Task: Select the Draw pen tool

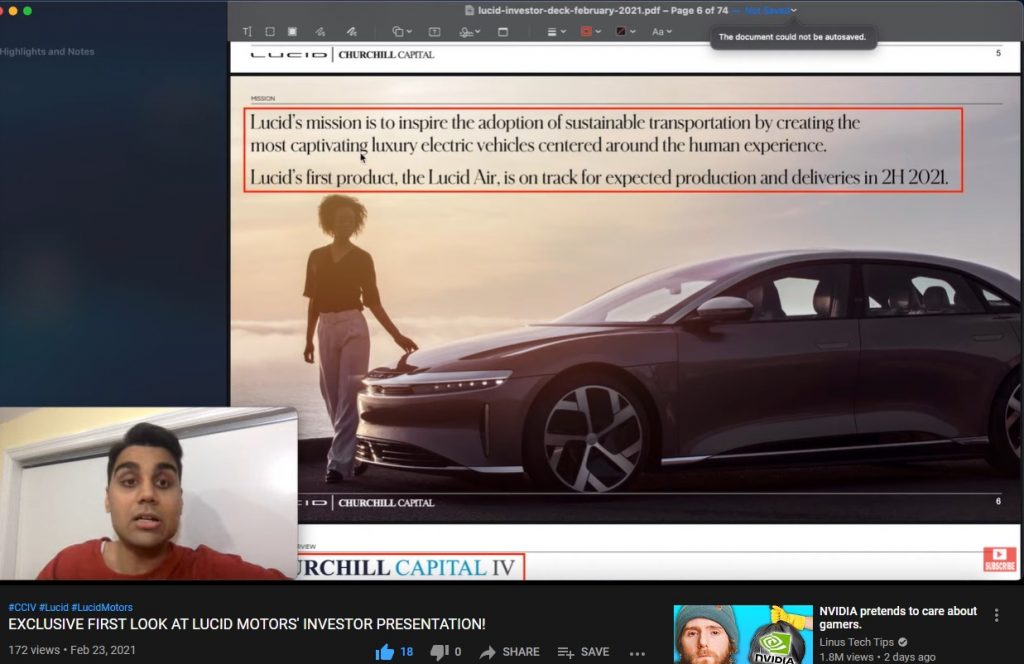Action: [x=351, y=31]
